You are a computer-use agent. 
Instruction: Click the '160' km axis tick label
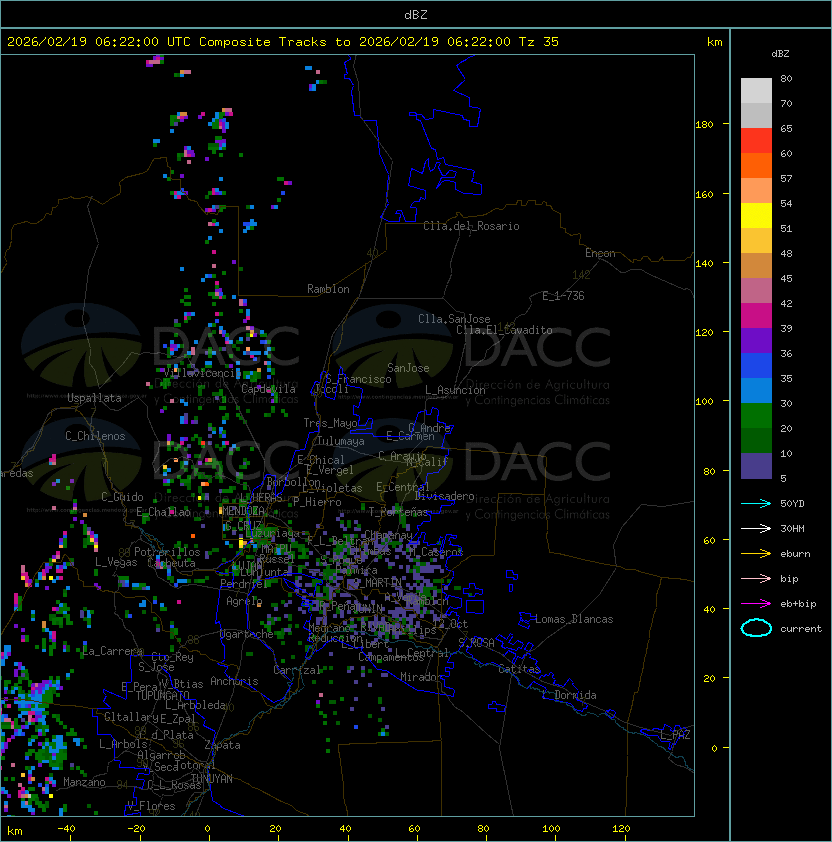coord(704,194)
